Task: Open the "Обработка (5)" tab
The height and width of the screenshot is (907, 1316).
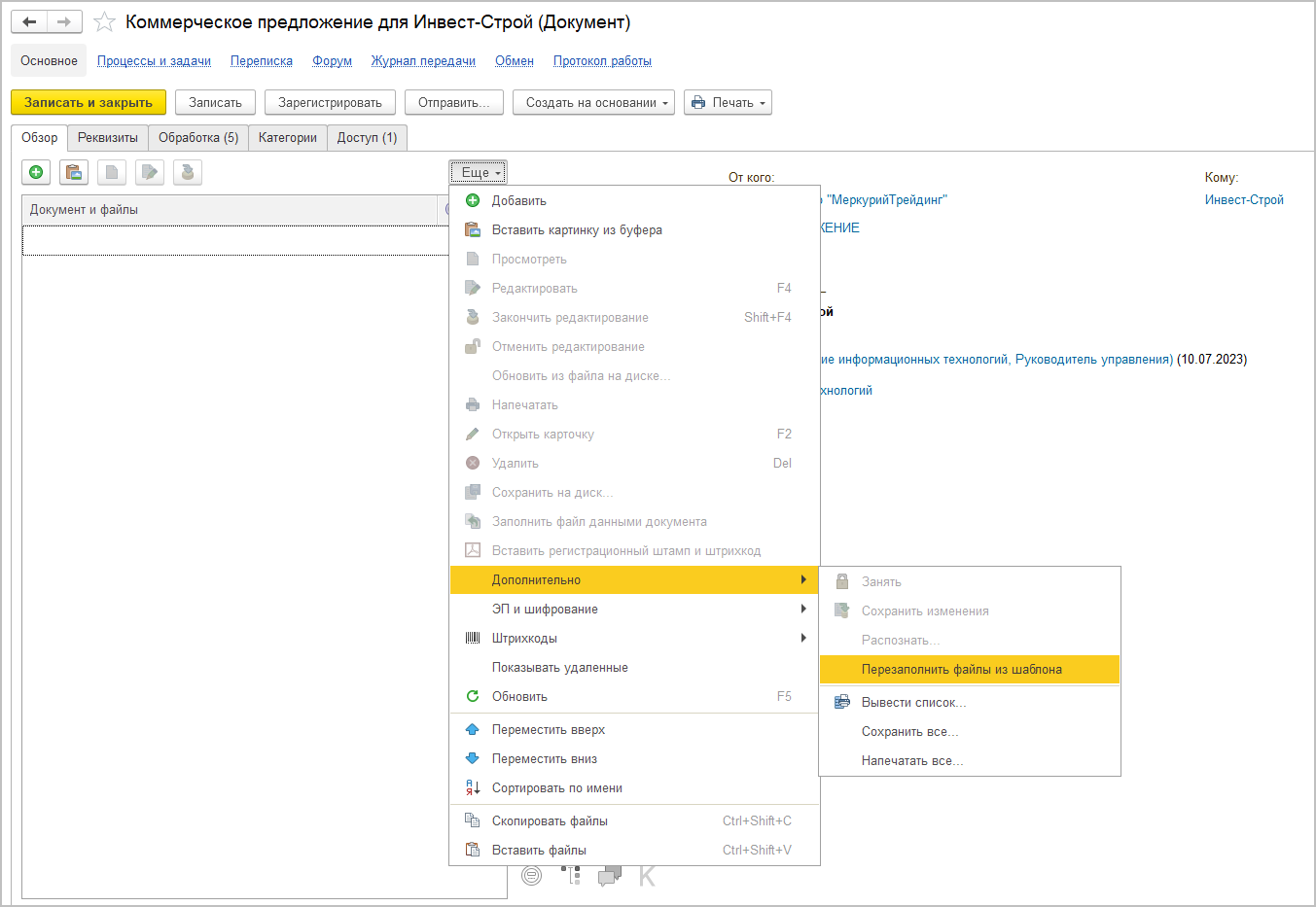Action: coord(198,138)
